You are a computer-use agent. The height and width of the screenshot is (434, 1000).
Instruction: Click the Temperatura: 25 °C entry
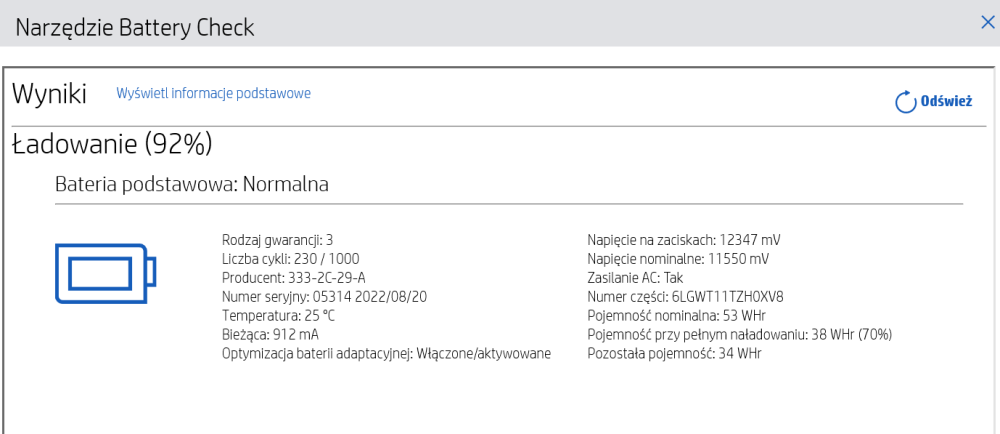click(279, 315)
